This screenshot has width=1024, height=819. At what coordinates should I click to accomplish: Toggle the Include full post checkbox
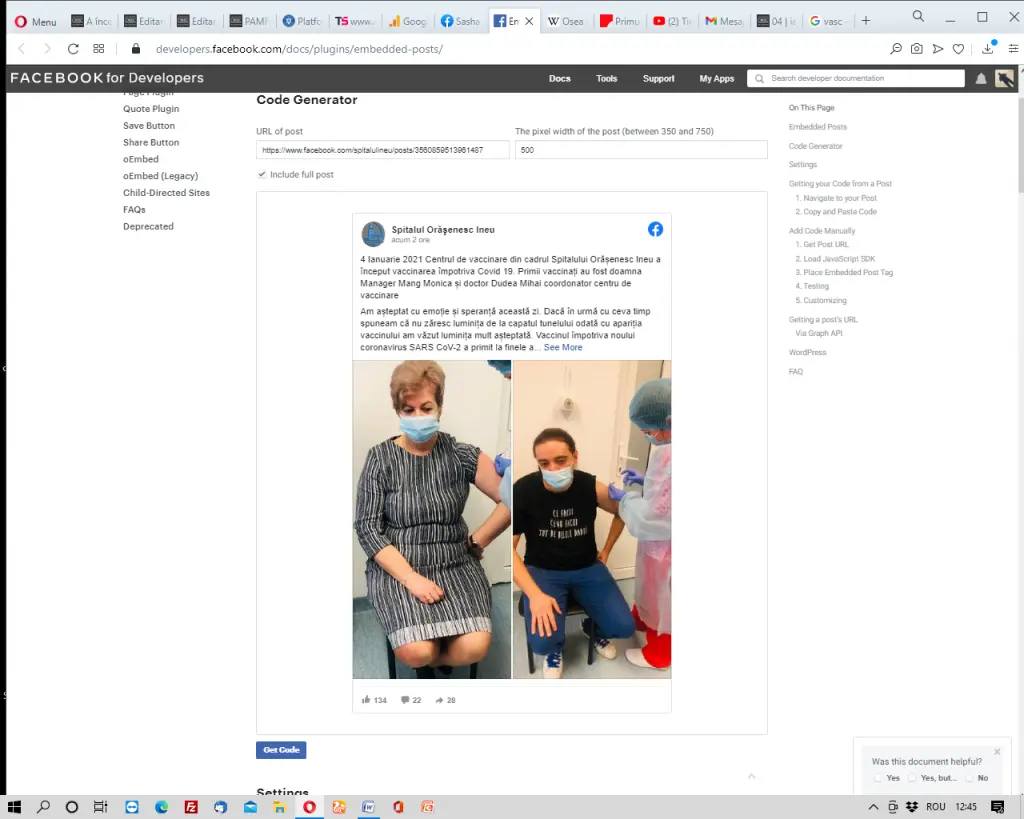pyautogui.click(x=262, y=174)
